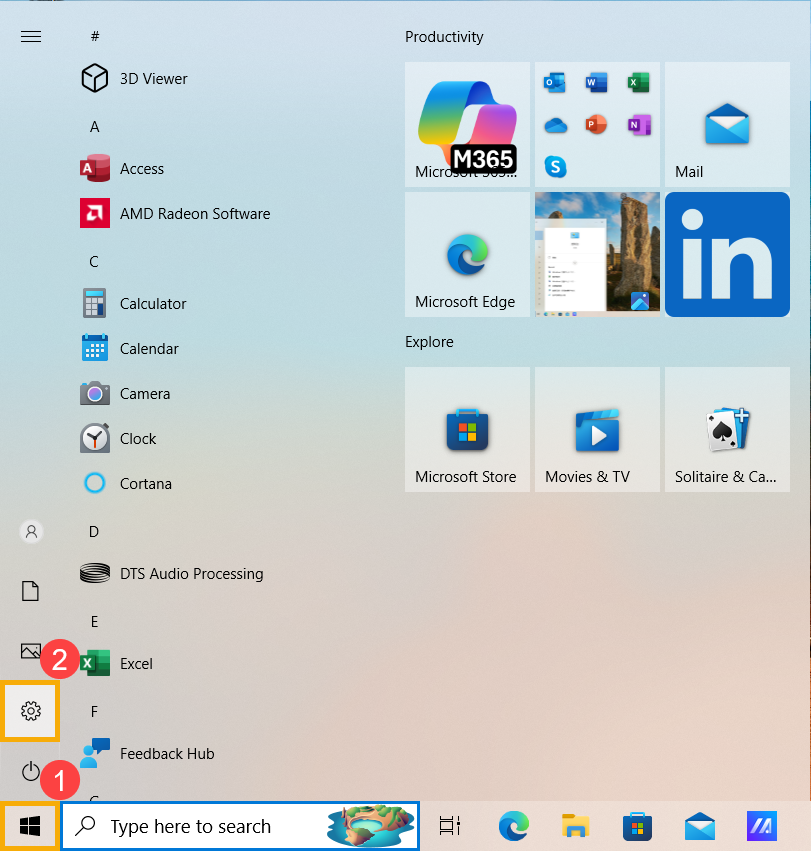
Task: Open the user account menu
Action: click(31, 531)
